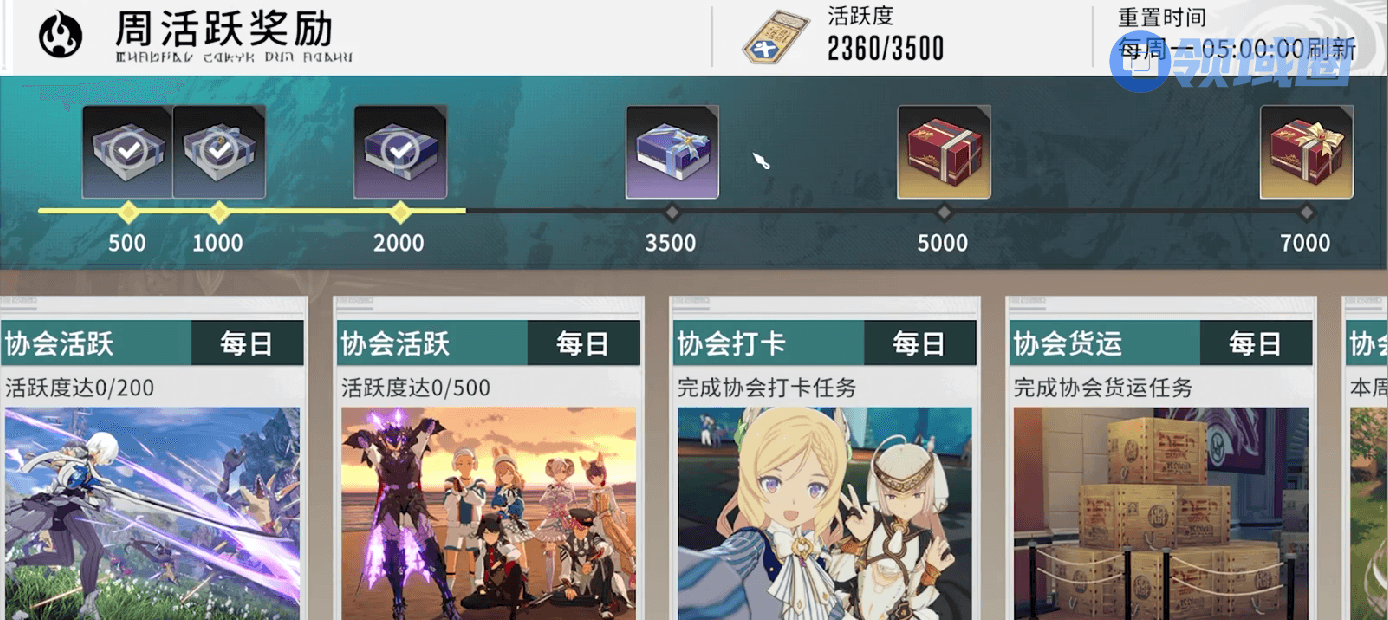Viewport: 1388px width, 620px height.
Task: Open the claimed gift box at 2000
Action: tap(400, 152)
